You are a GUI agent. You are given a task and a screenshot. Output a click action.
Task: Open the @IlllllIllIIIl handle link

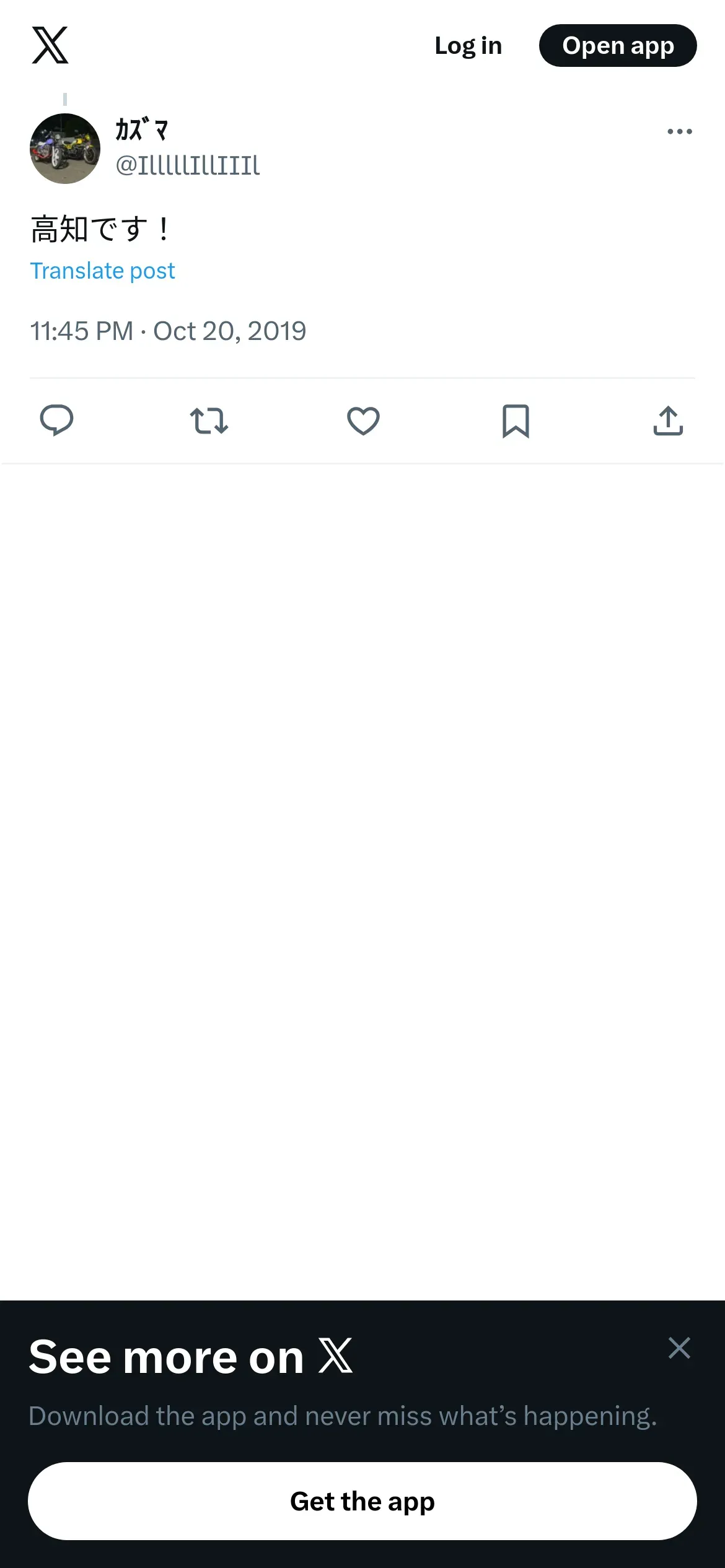coord(188,165)
